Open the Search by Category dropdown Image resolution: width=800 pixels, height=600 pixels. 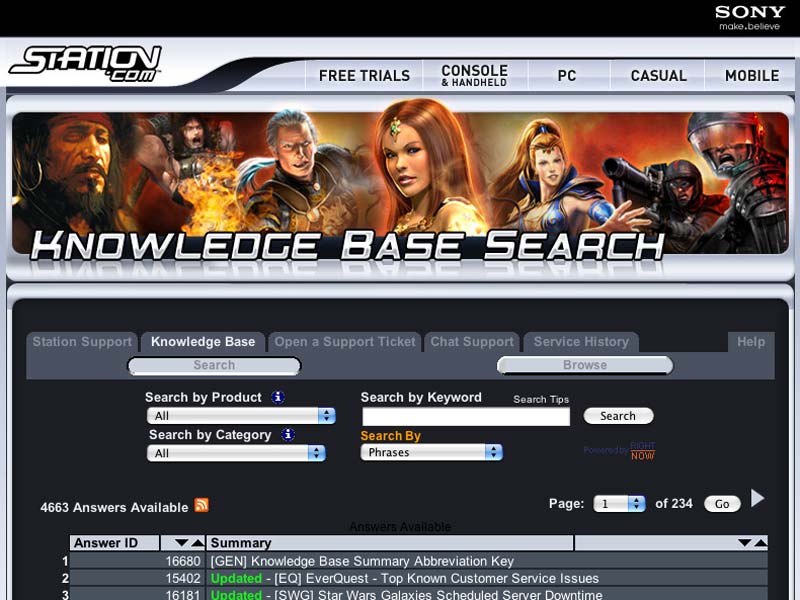click(x=236, y=453)
